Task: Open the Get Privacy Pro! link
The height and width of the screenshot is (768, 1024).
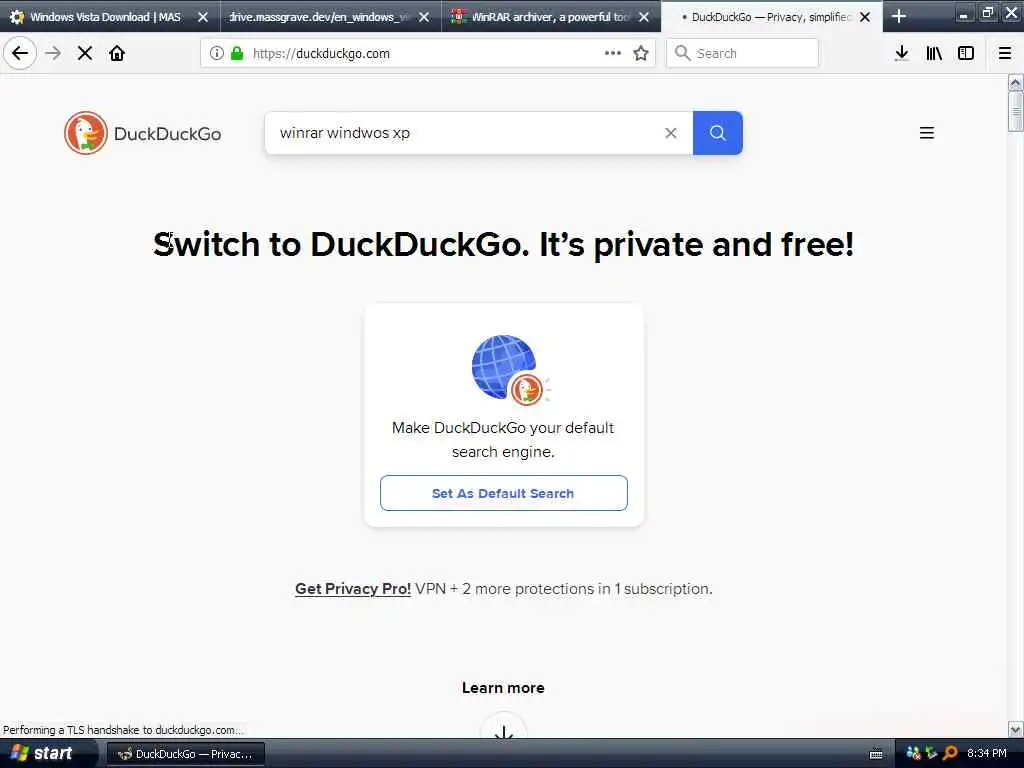Action: [x=353, y=588]
